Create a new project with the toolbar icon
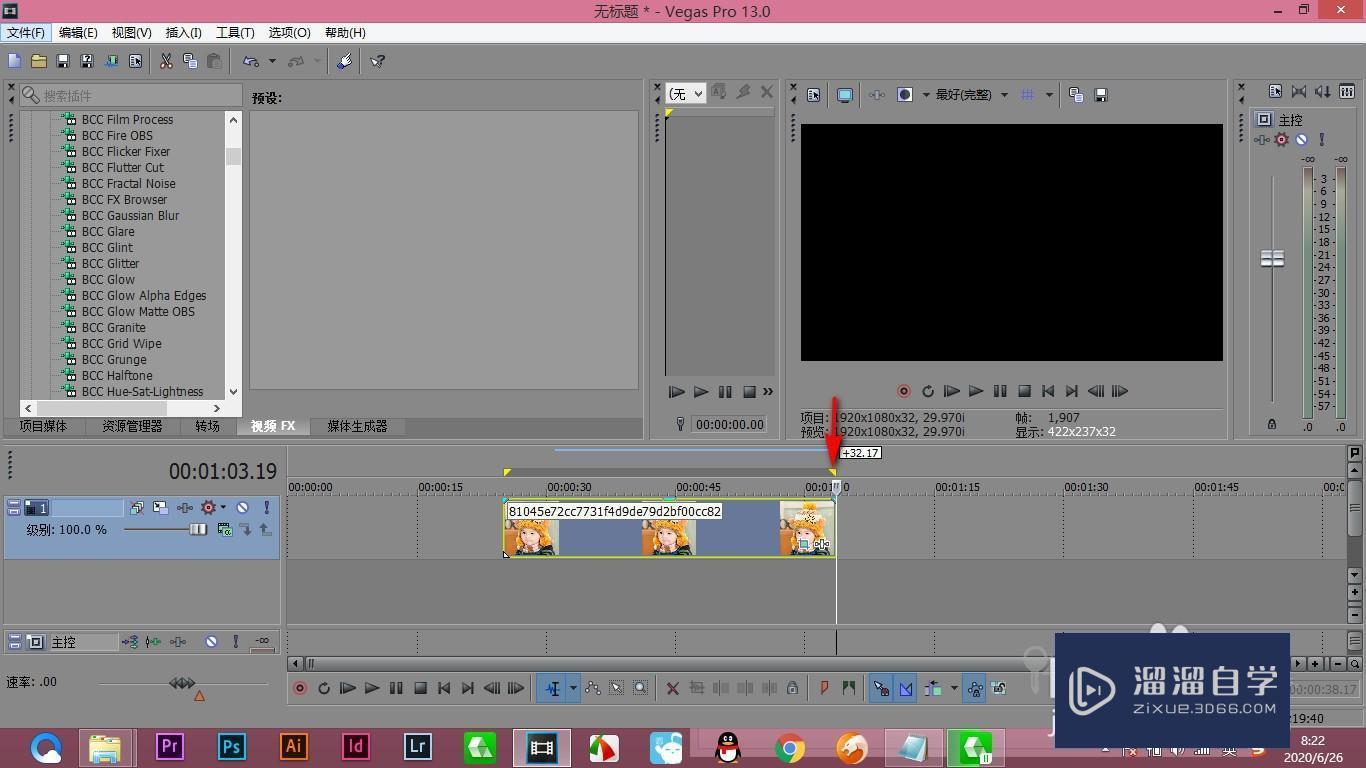This screenshot has height=768, width=1366. (x=15, y=61)
